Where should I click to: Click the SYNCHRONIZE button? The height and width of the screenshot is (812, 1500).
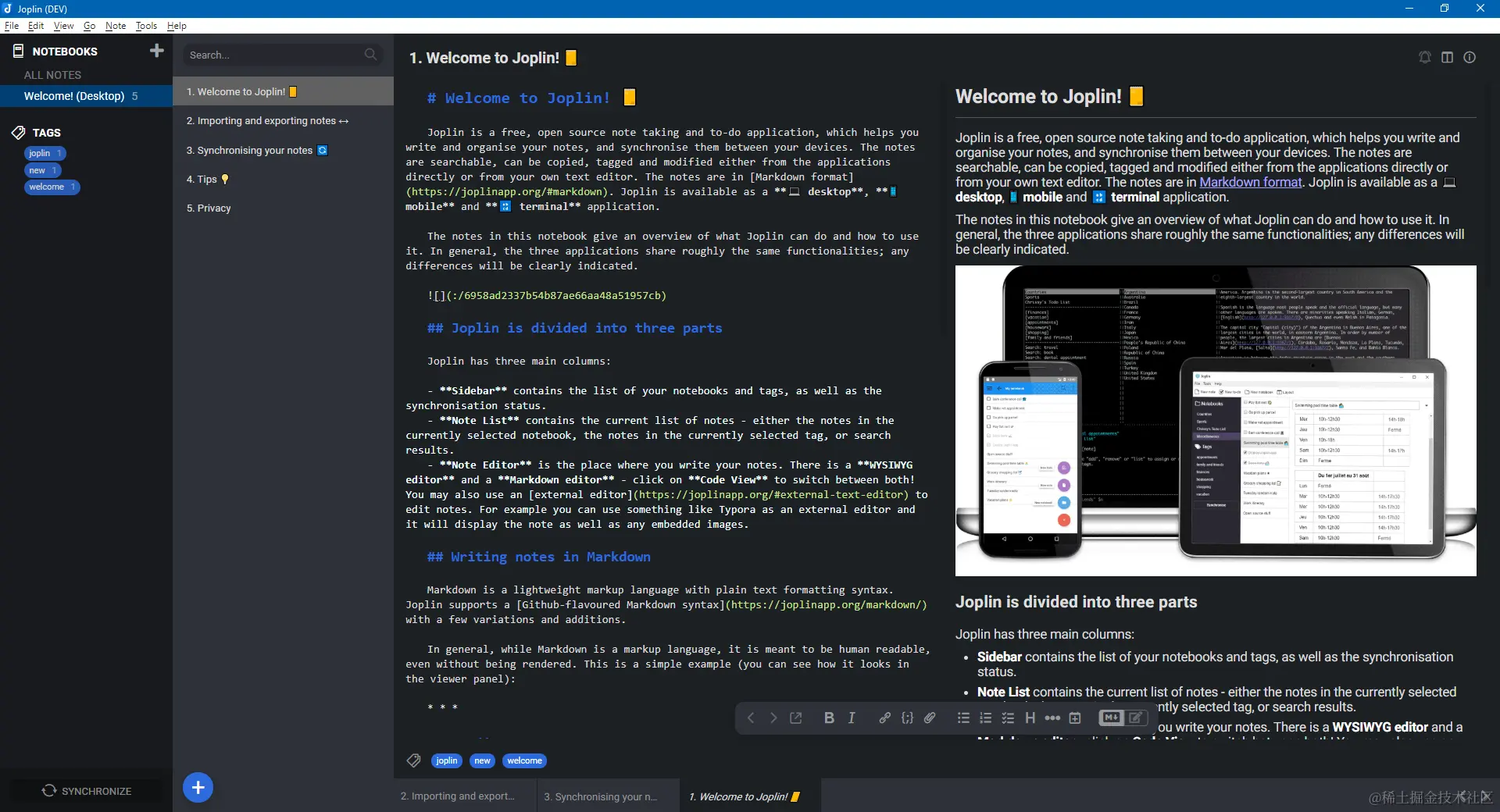(x=86, y=791)
